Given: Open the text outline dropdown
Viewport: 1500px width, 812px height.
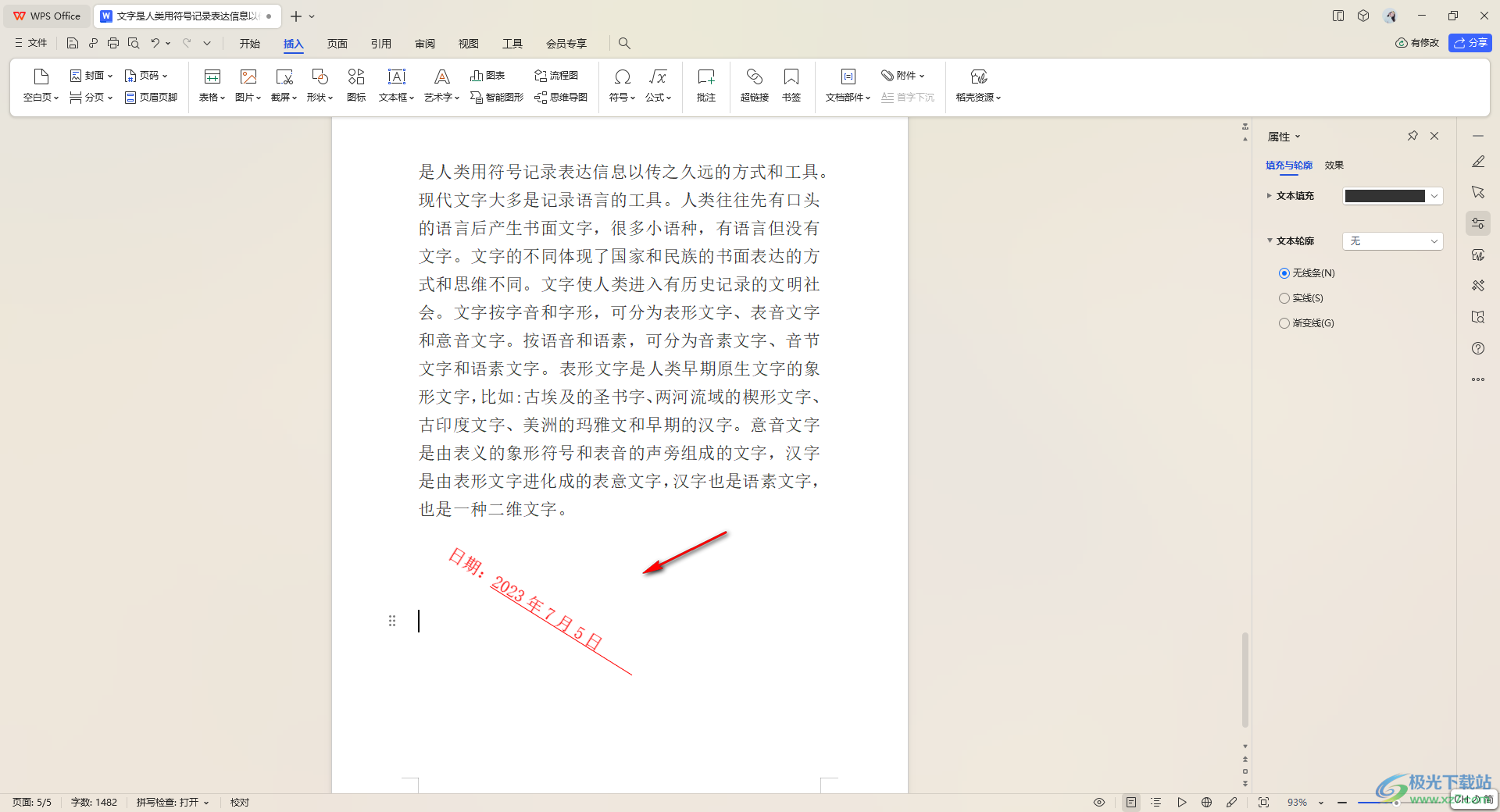Looking at the screenshot, I should click(1392, 241).
